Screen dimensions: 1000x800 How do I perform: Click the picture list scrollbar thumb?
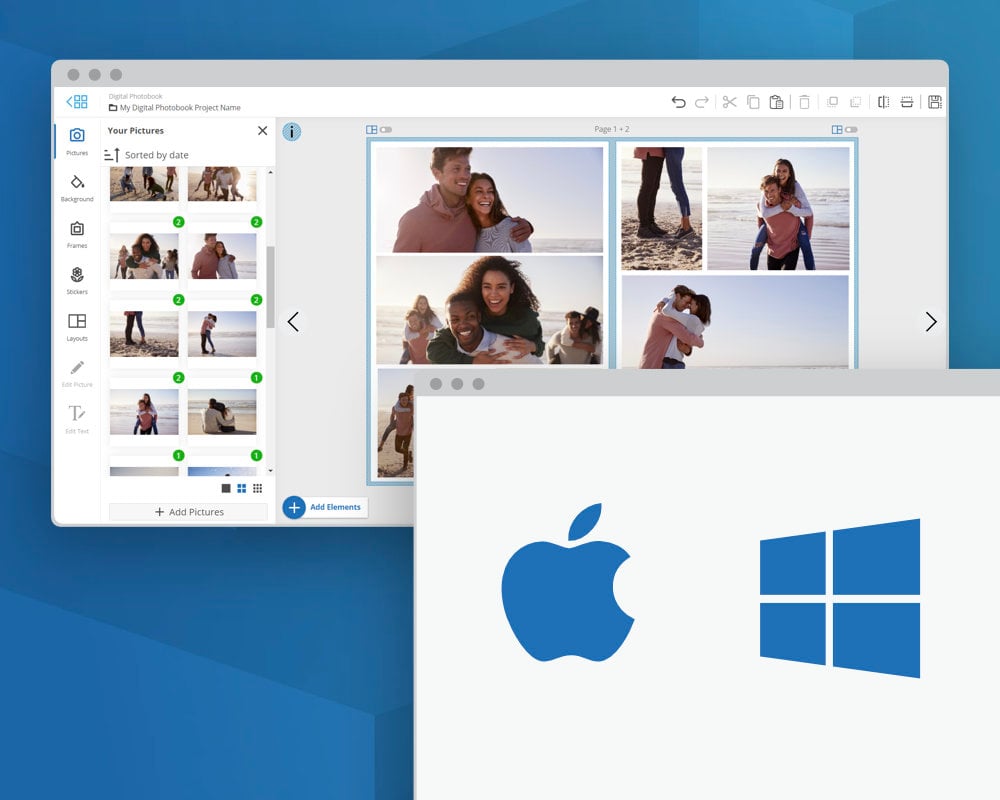coord(270,287)
